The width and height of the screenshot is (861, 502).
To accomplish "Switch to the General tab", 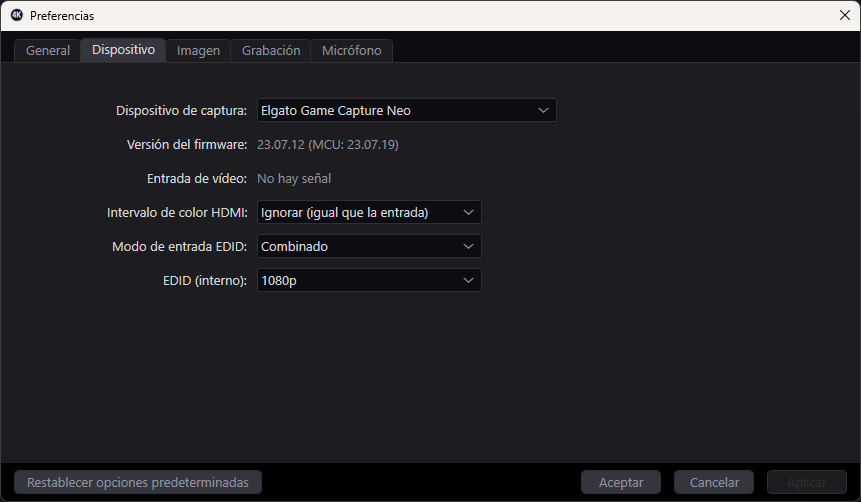I will pyautogui.click(x=48, y=51).
